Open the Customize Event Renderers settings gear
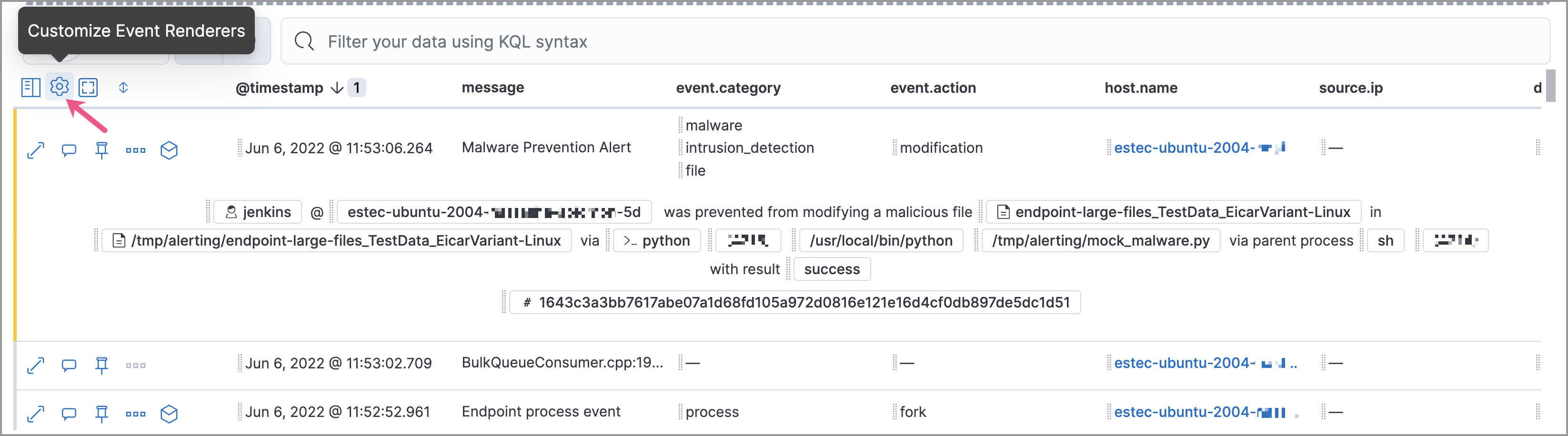Viewport: 1568px width, 436px height. coord(59,87)
